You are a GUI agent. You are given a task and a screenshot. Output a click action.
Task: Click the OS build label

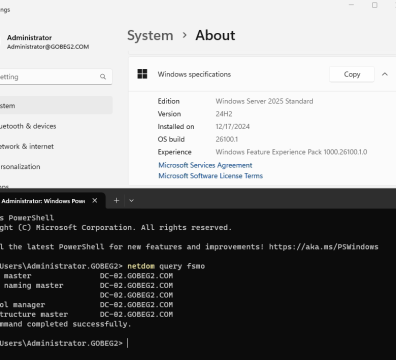pos(171,139)
